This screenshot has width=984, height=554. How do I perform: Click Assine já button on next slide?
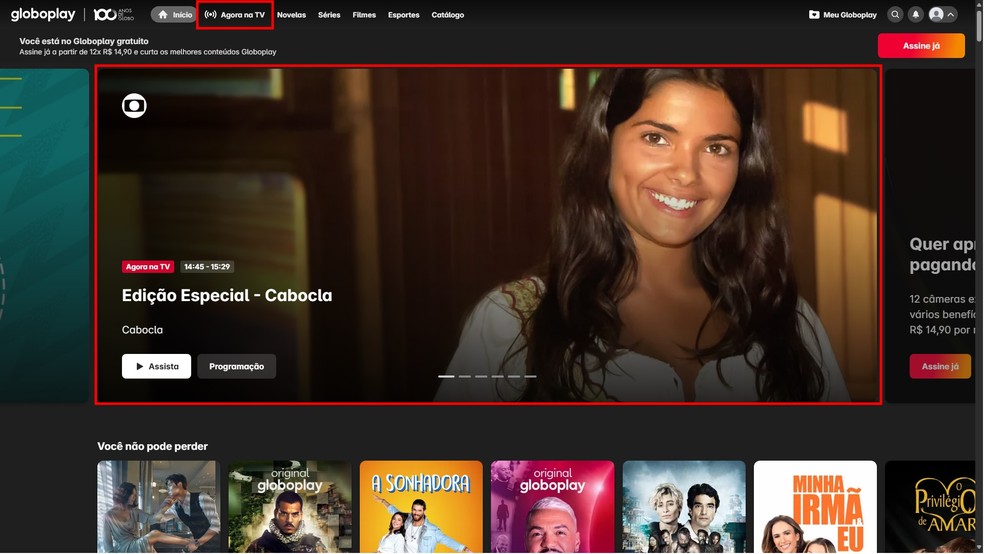940,366
